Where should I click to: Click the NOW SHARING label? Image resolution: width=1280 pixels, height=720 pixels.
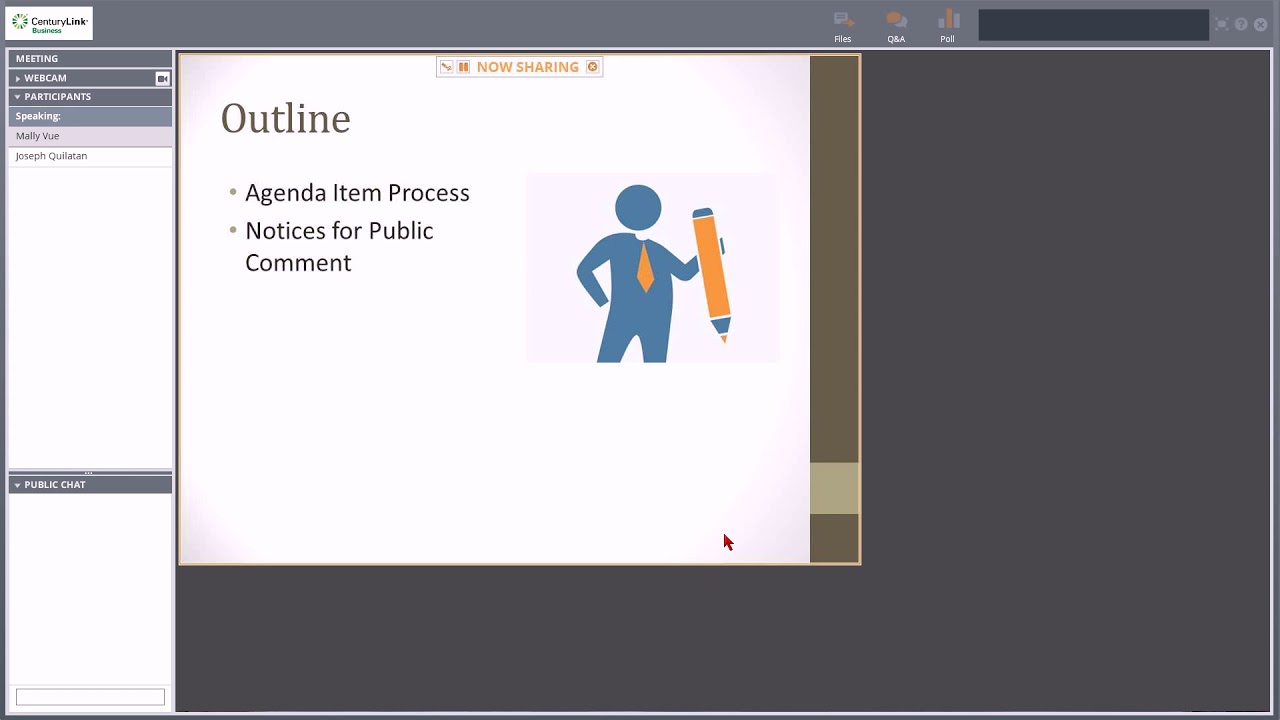click(x=528, y=67)
